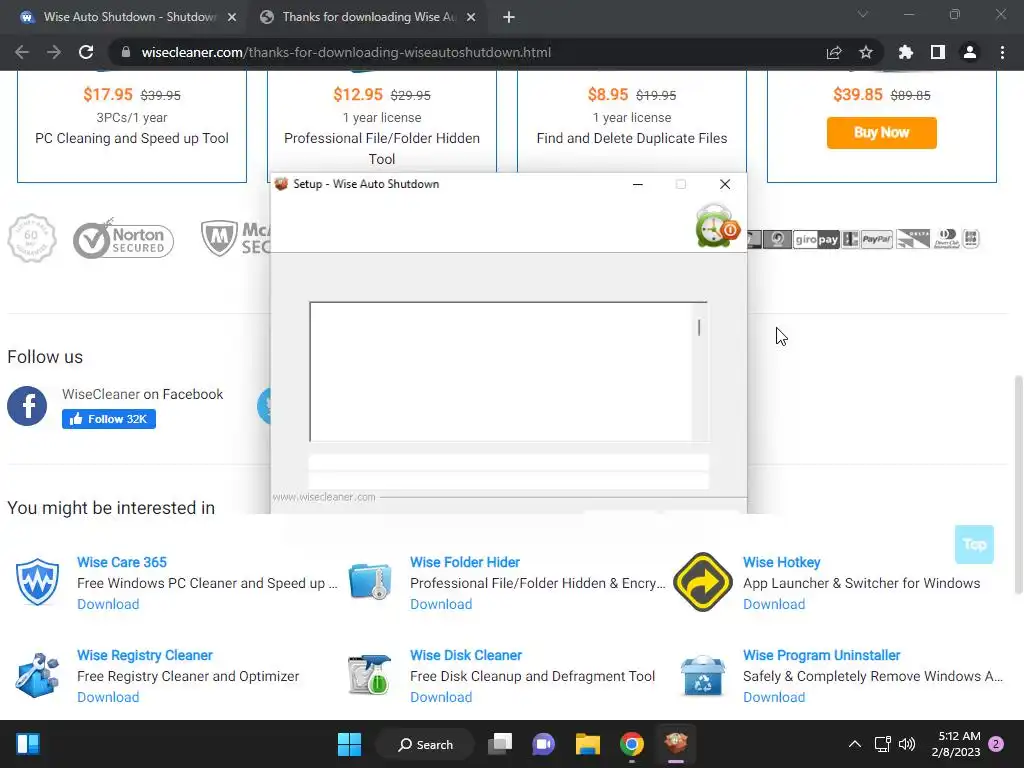Reload the current page

(86, 52)
